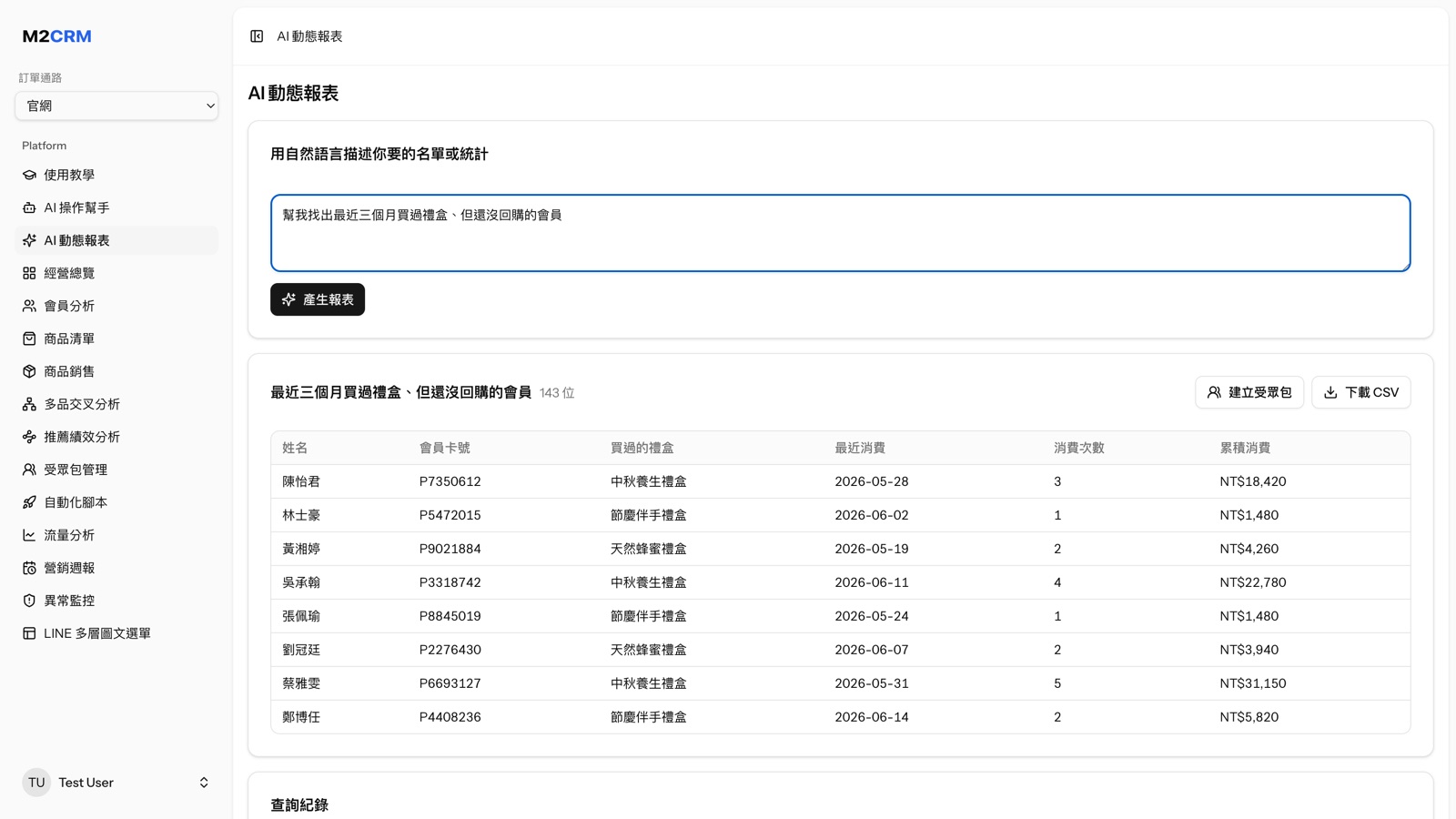Screen dimensions: 1456x819
Task: Open 使用教學 menu item
Action: pos(116,175)
